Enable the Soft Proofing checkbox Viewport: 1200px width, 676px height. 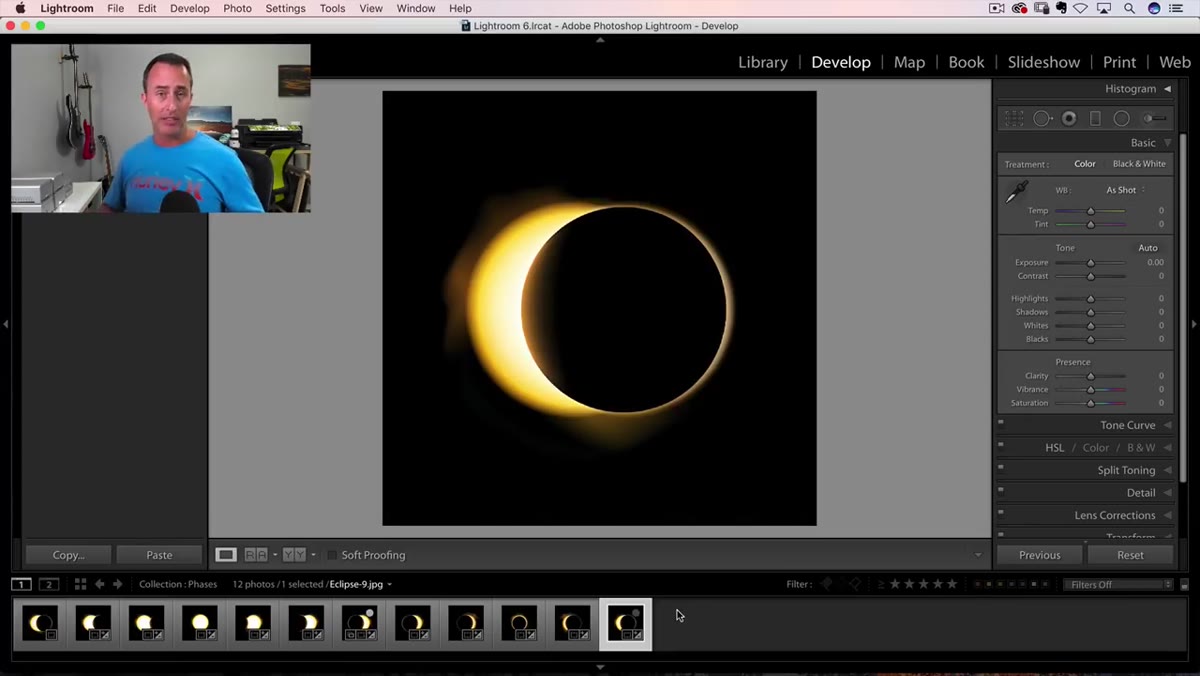coord(332,555)
